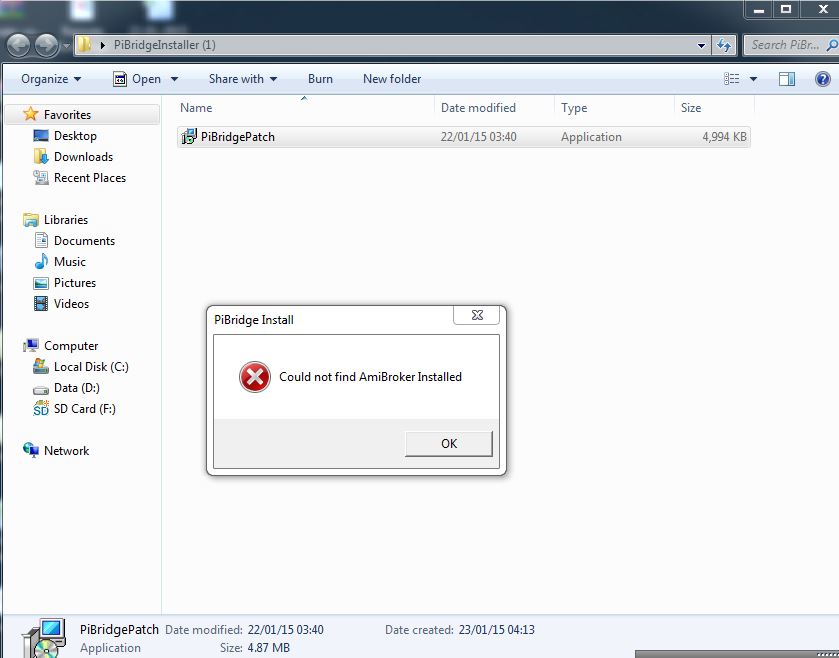Viewport: 839px width, 658px height.
Task: Click the search magnifier icon
Action: [x=832, y=45]
